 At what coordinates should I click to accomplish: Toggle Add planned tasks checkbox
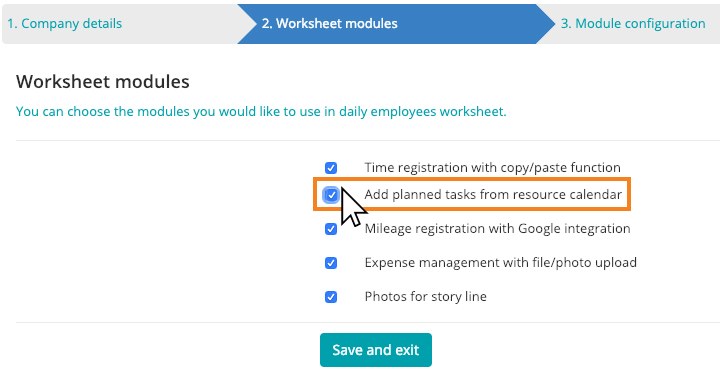point(331,195)
